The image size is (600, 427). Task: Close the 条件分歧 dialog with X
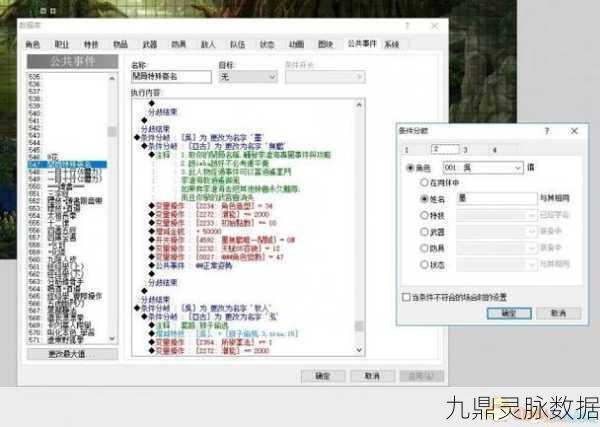pyautogui.click(x=574, y=131)
